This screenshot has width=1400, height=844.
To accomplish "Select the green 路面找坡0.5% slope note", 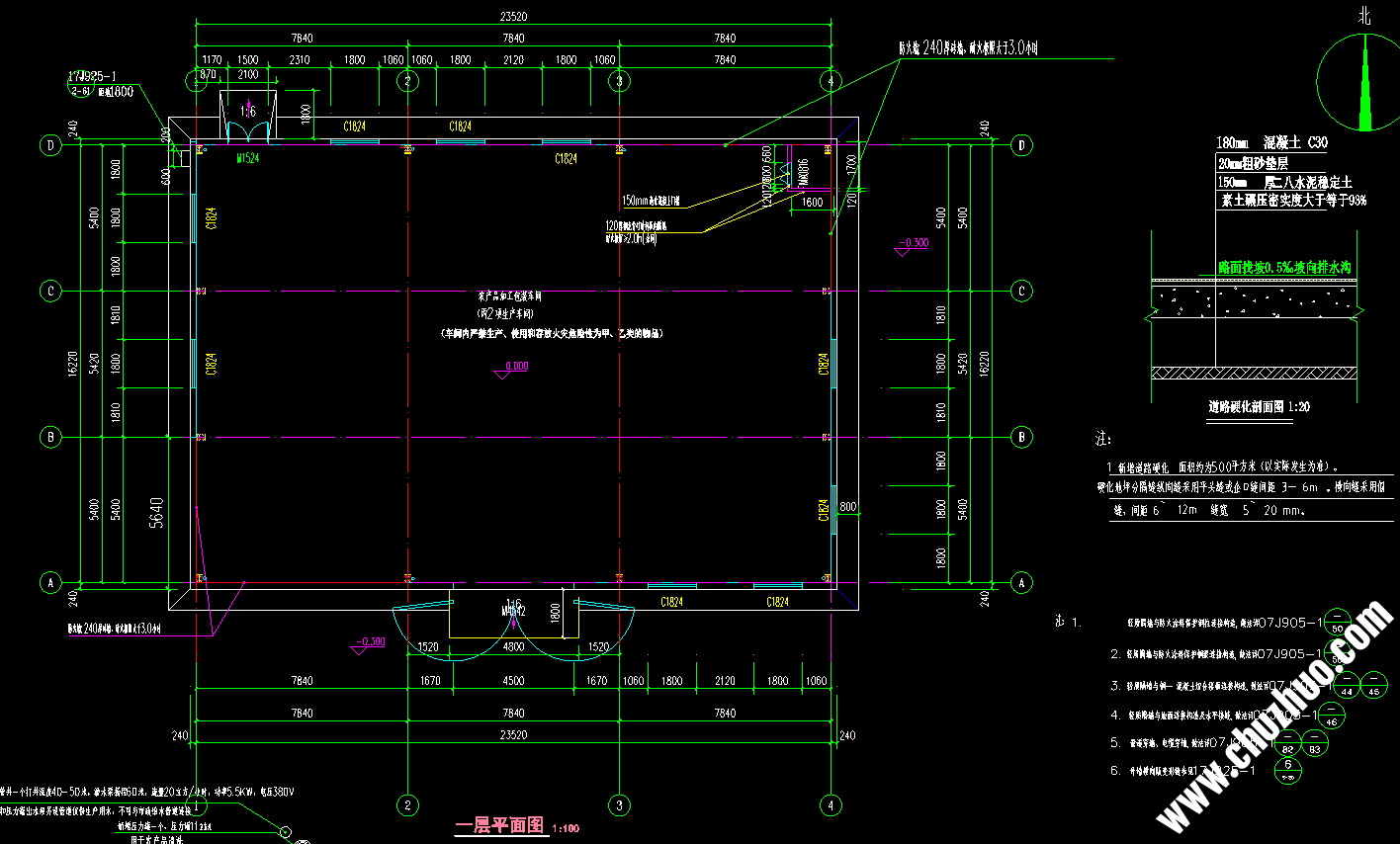I will tap(1283, 267).
